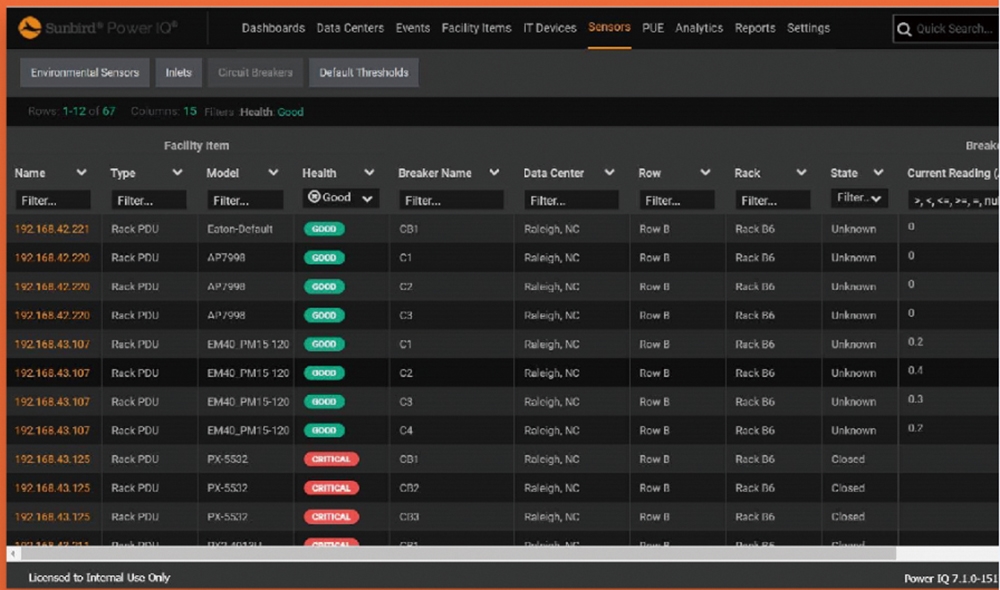The image size is (1000, 590).
Task: Expand the Breaker Name column menu
Action: tap(494, 172)
